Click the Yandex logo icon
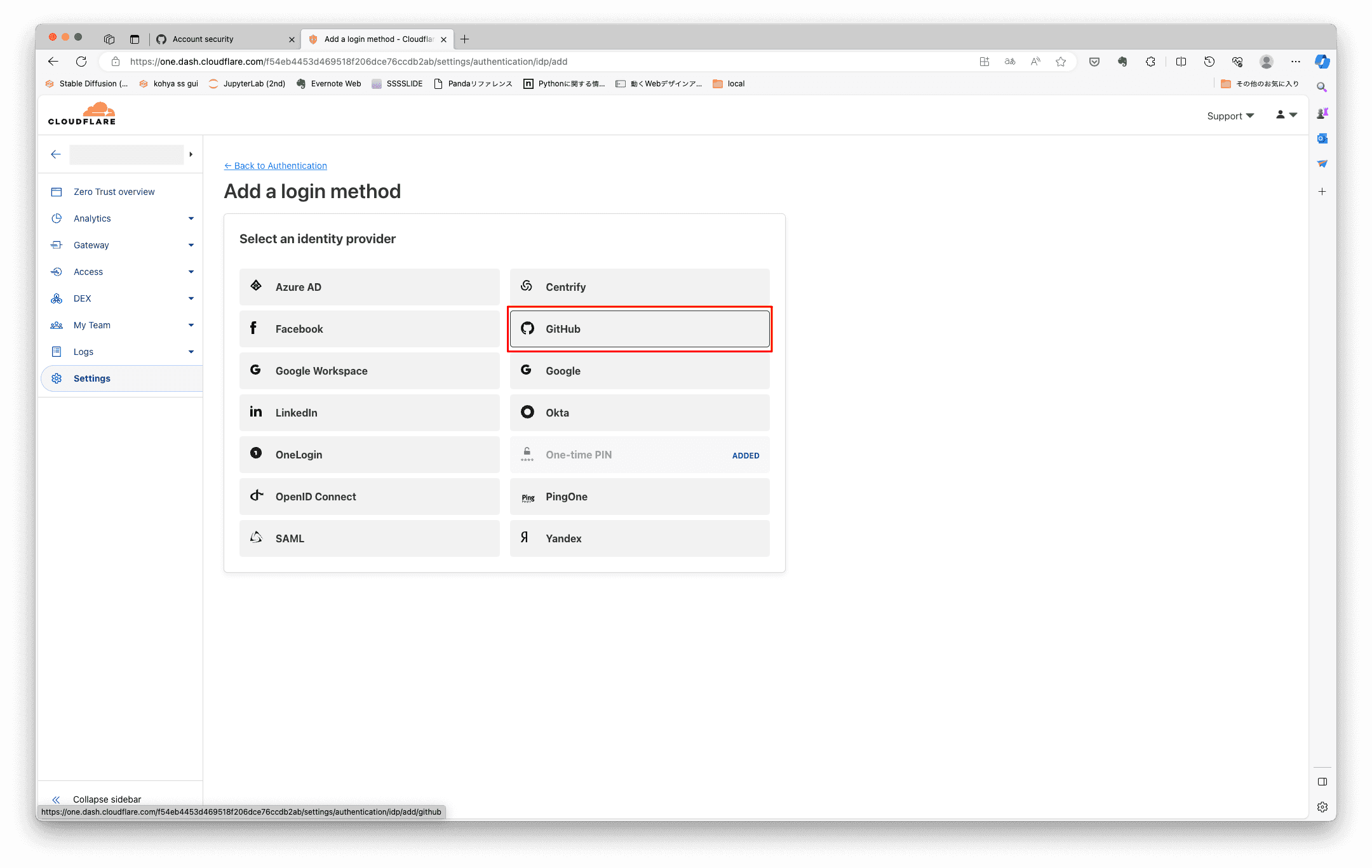1372x868 pixels. pyautogui.click(x=525, y=537)
